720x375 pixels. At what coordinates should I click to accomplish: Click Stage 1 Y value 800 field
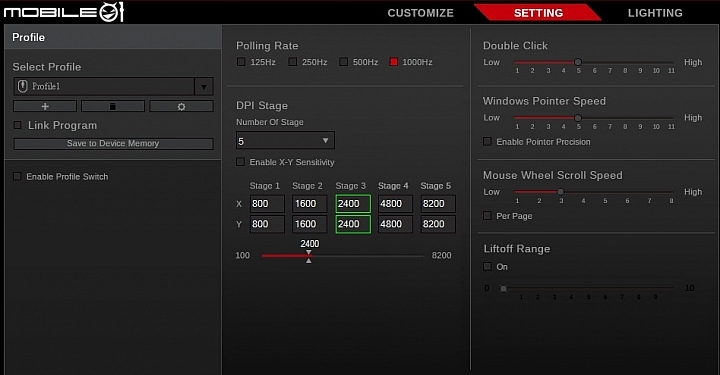click(267, 224)
